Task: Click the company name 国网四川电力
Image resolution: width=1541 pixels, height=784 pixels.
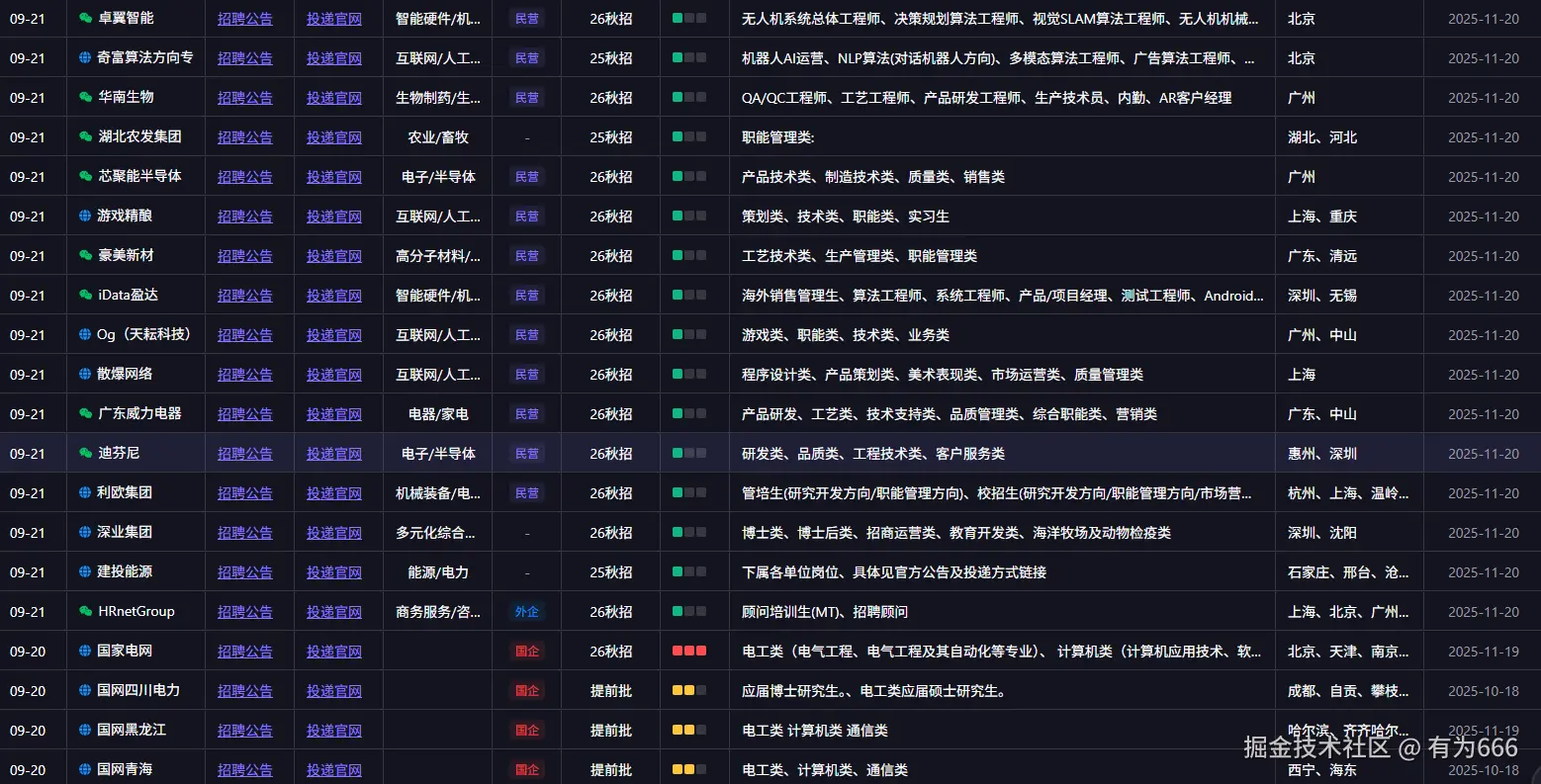Action: [x=138, y=690]
